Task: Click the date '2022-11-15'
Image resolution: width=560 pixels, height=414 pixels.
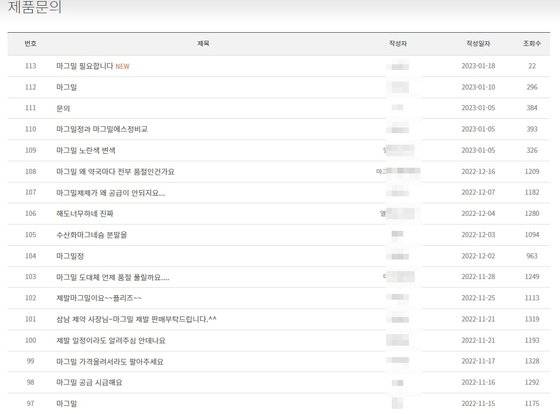Action: 478,404
